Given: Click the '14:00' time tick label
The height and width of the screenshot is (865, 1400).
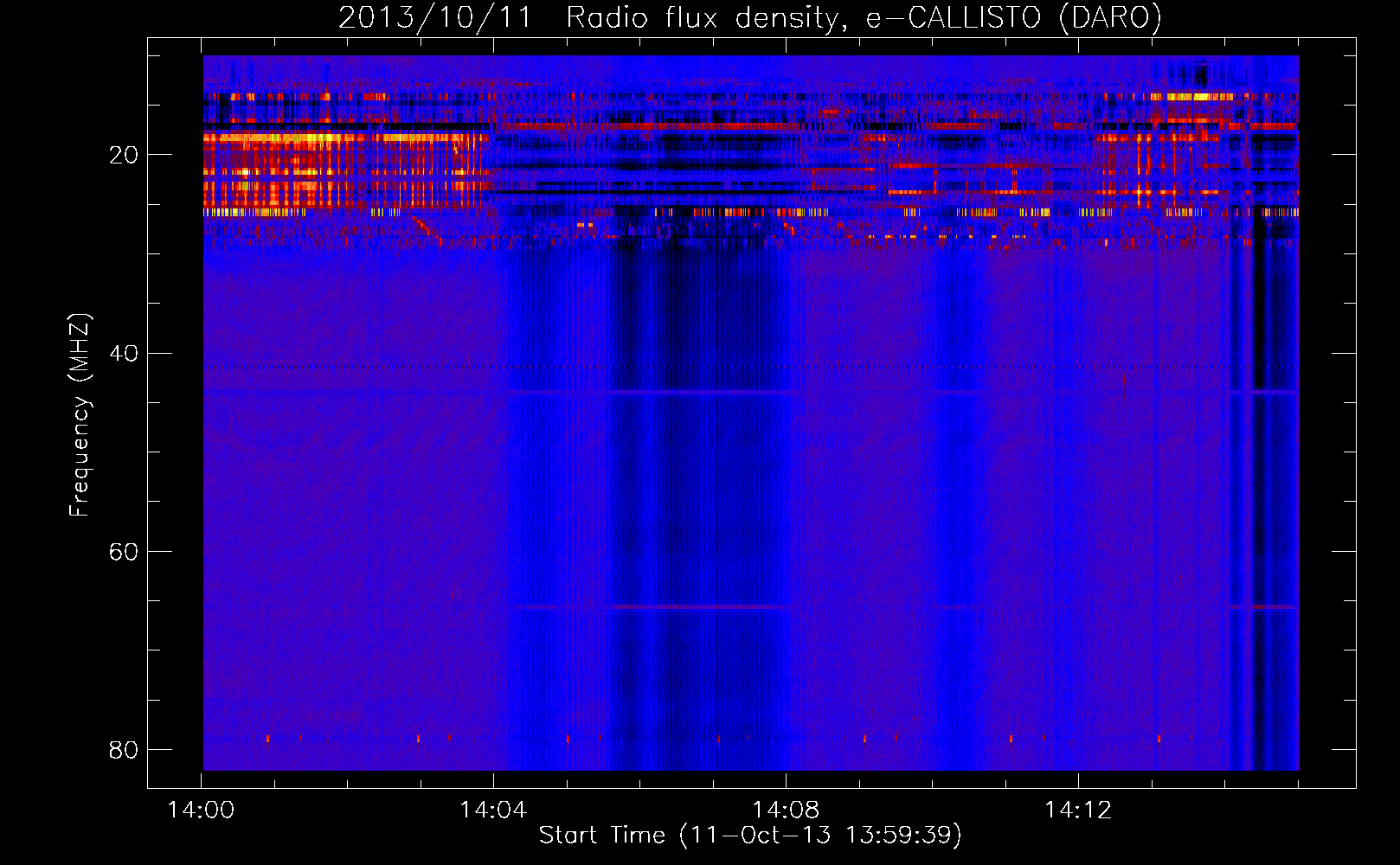Looking at the screenshot, I should (x=201, y=811).
